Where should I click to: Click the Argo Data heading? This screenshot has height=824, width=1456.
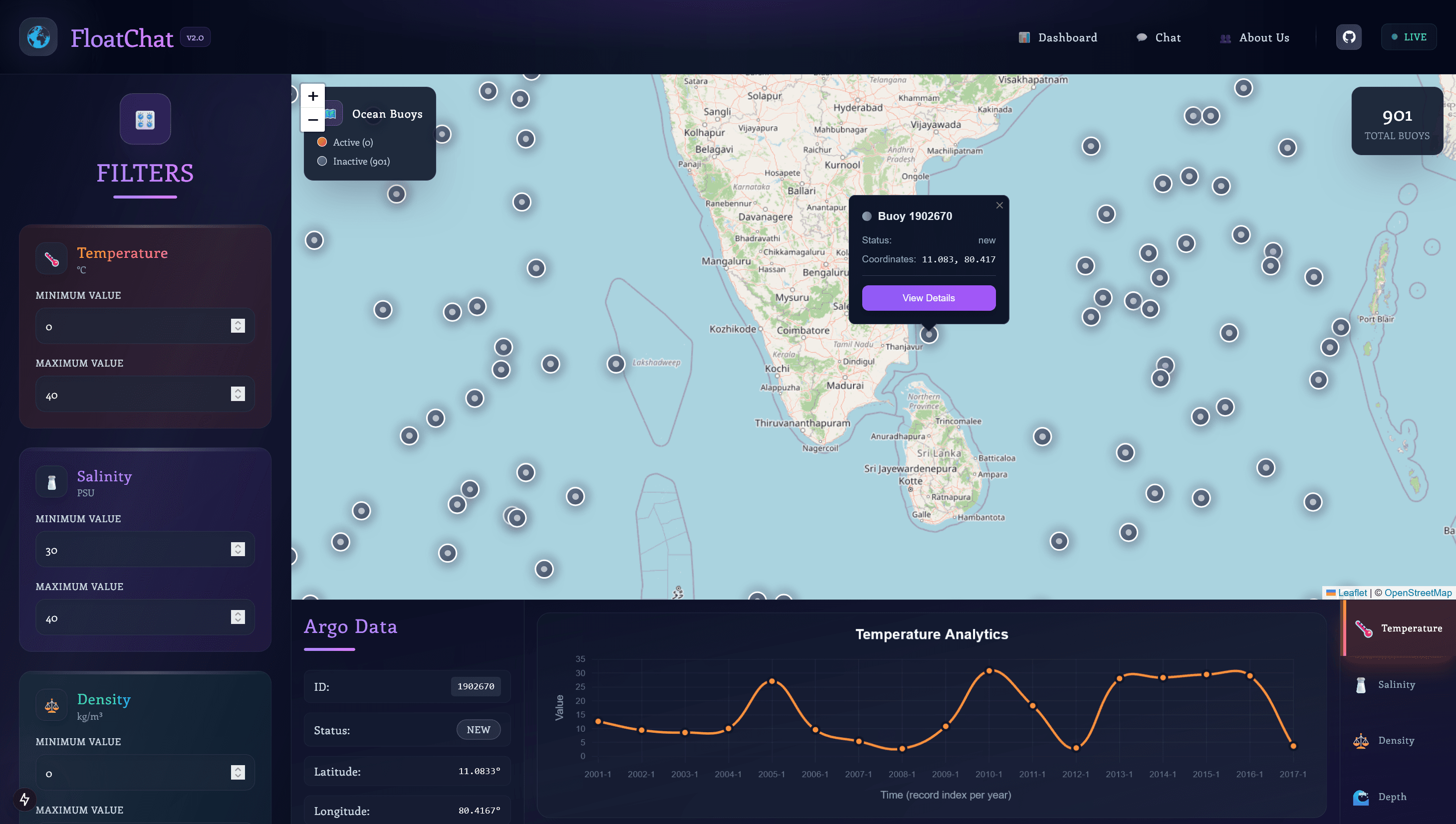tap(350, 626)
